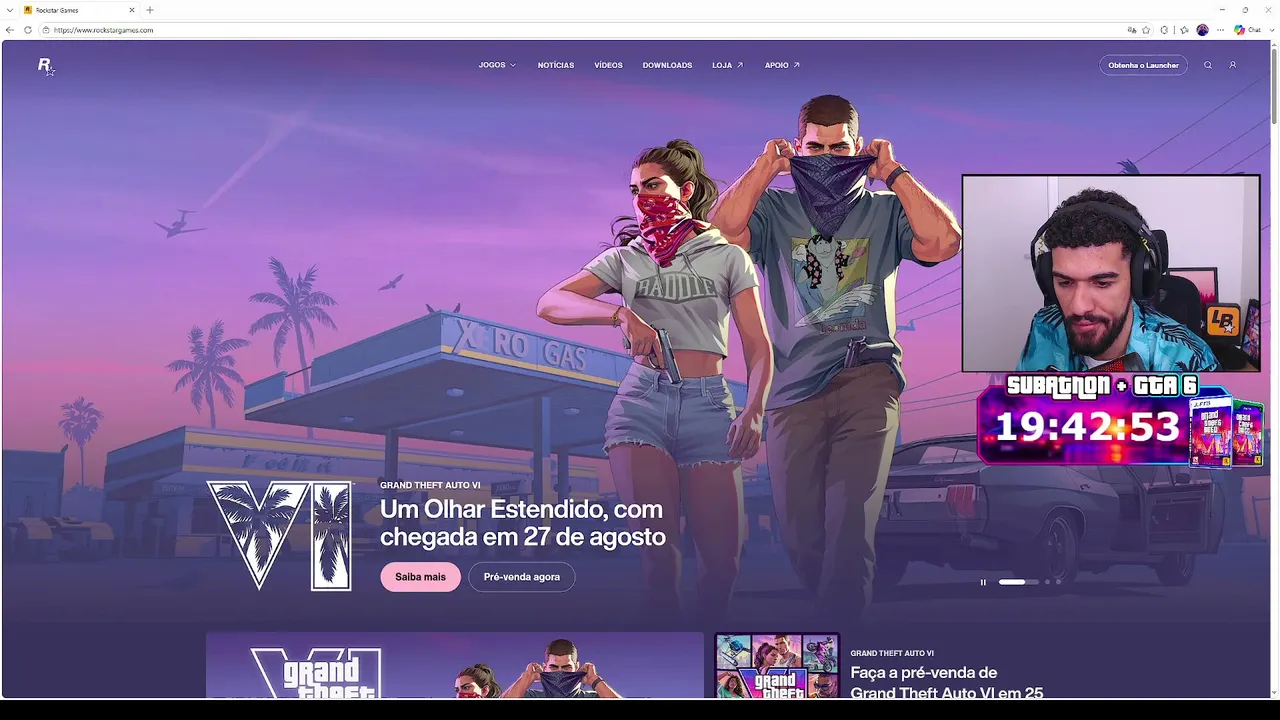This screenshot has height=720, width=1280.
Task: Open the browser extensions icon
Action: click(x=1164, y=30)
